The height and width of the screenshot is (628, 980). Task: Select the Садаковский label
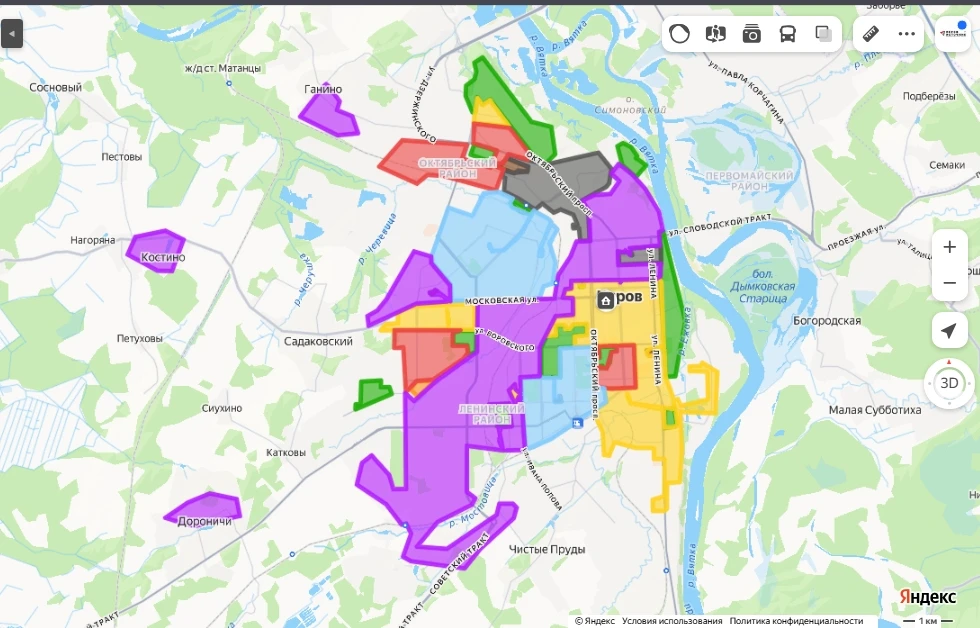[318, 341]
